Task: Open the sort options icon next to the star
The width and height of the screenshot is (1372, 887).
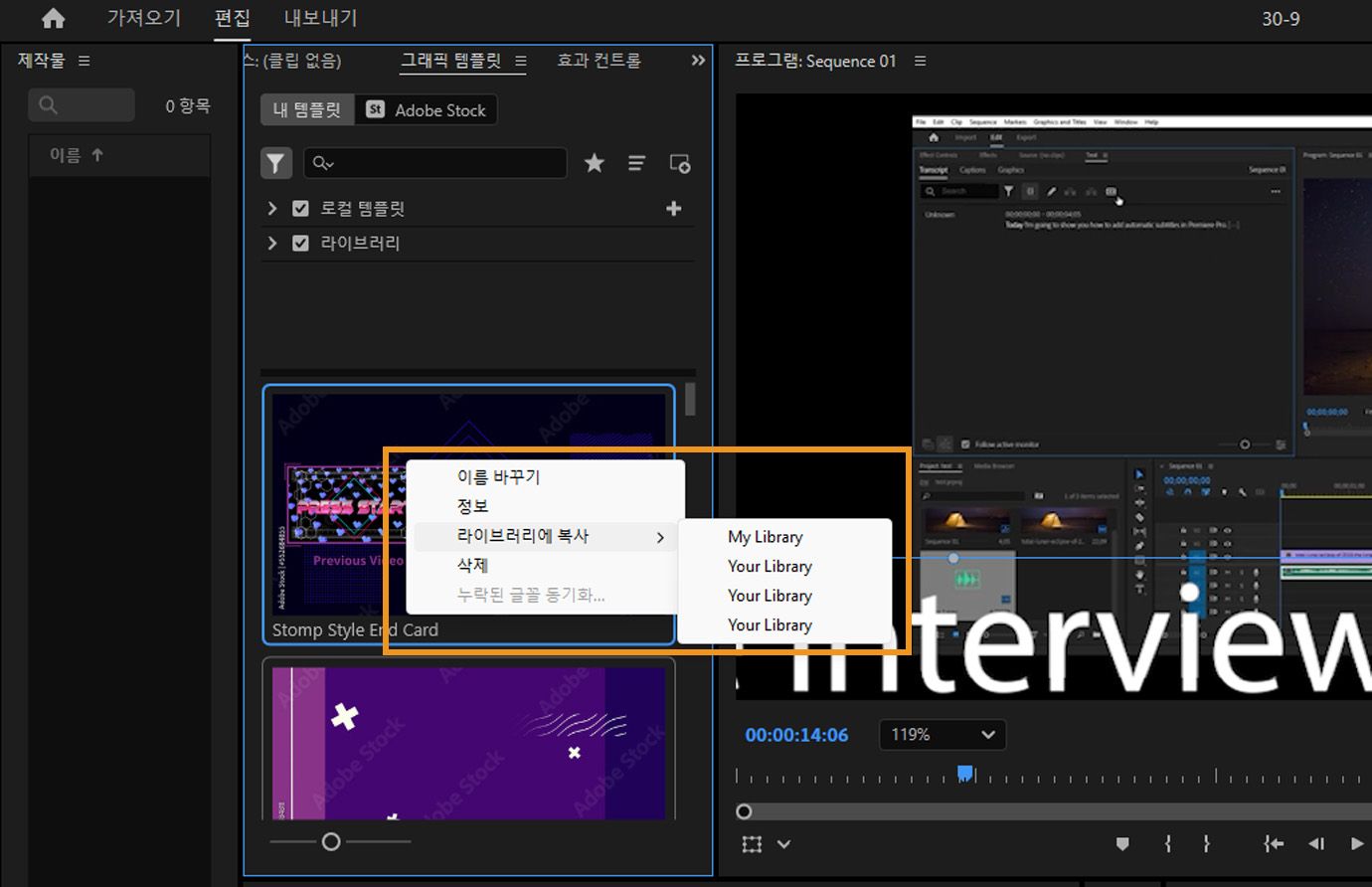Action: pos(636,163)
